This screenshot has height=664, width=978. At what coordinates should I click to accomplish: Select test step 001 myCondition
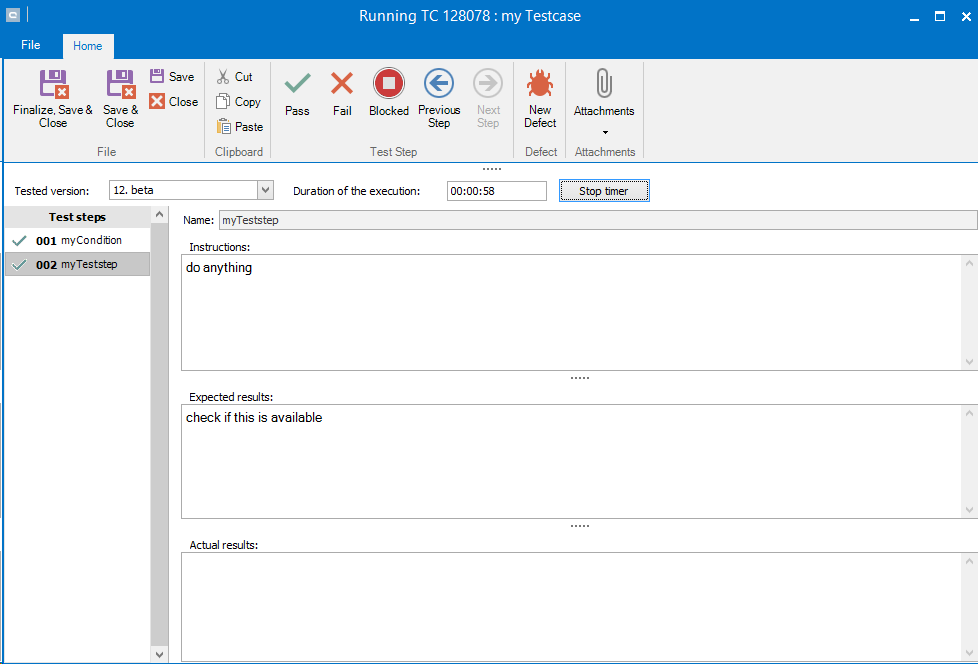78,241
